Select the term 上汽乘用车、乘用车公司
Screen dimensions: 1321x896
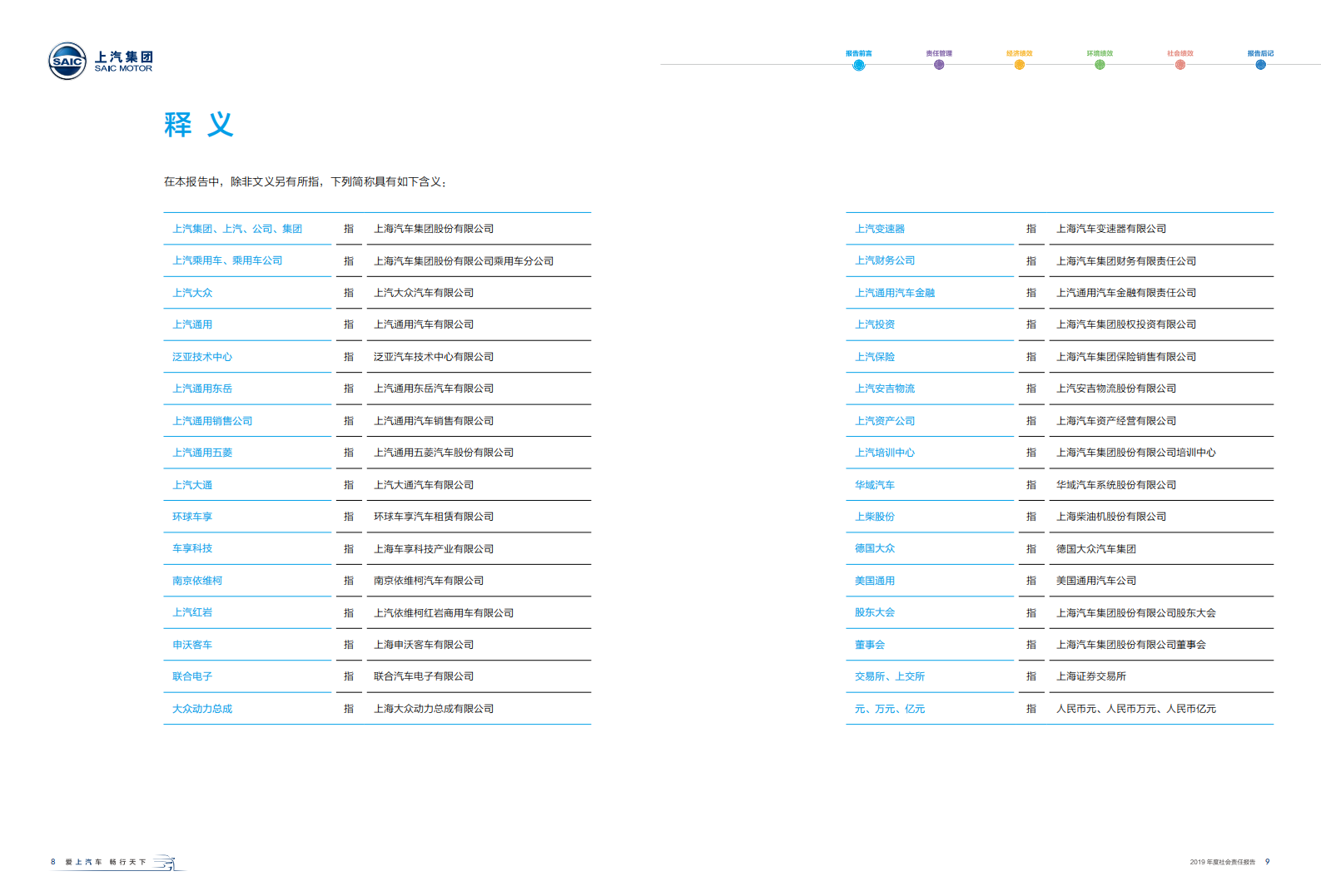(x=227, y=260)
